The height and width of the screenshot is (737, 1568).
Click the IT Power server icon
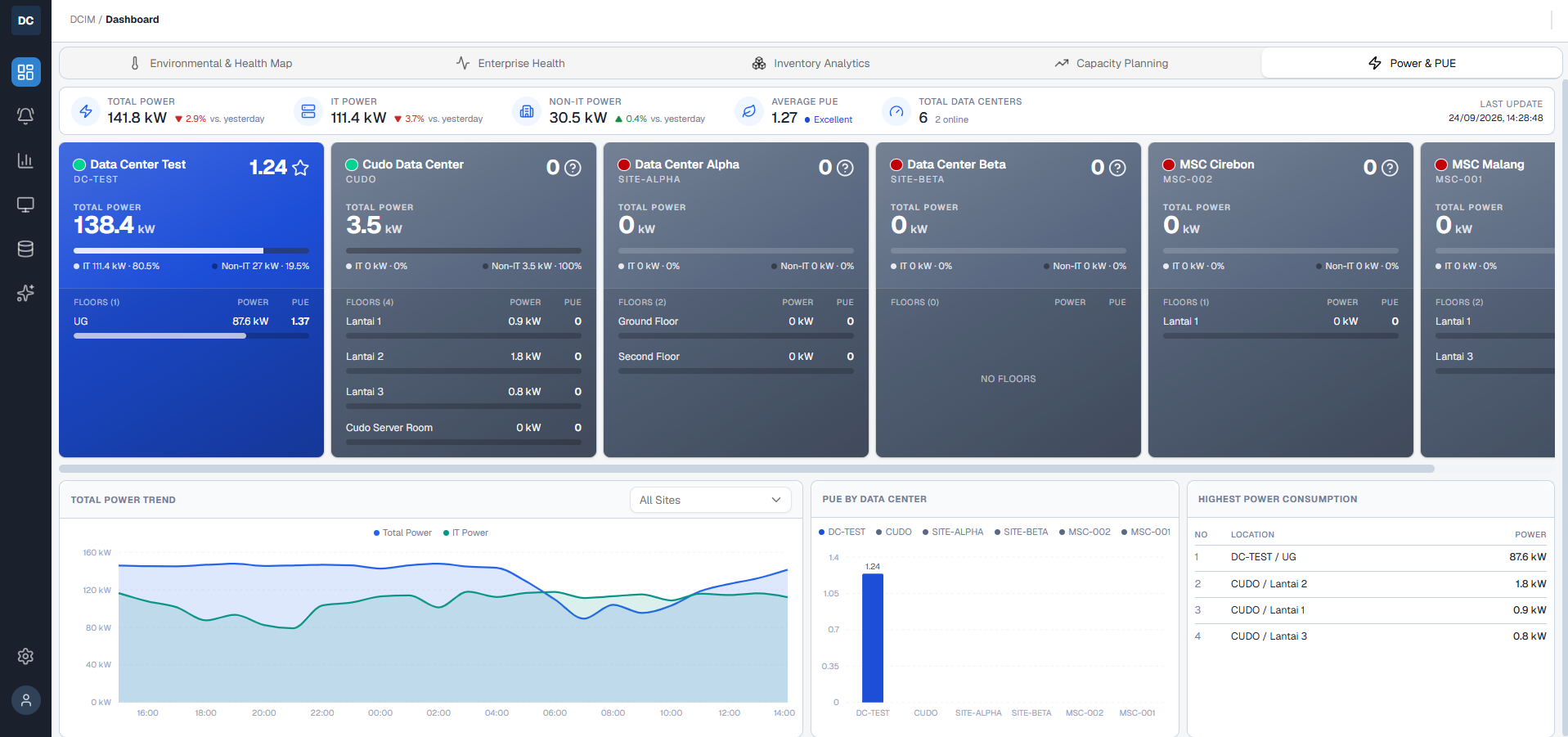coord(308,111)
